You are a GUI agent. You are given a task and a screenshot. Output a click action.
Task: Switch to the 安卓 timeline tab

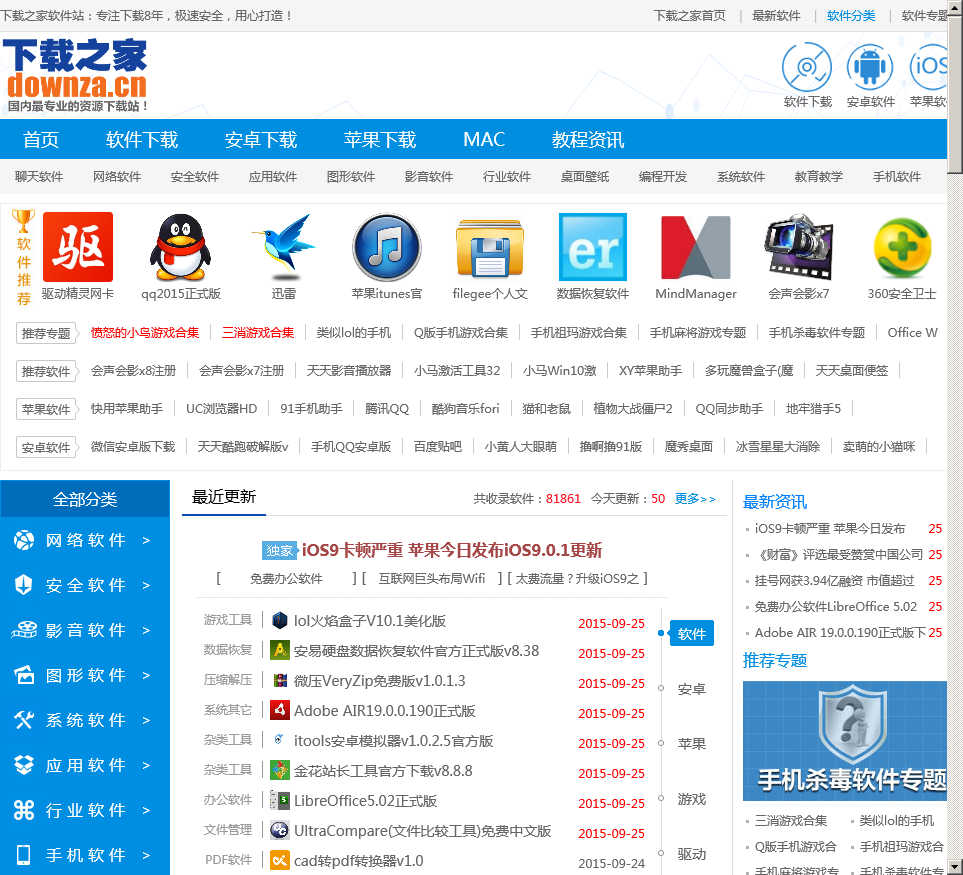692,689
